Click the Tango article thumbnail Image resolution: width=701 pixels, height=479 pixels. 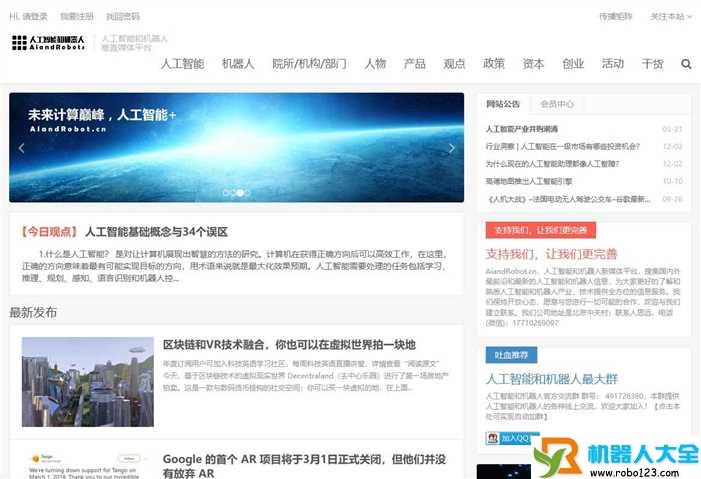click(88, 465)
